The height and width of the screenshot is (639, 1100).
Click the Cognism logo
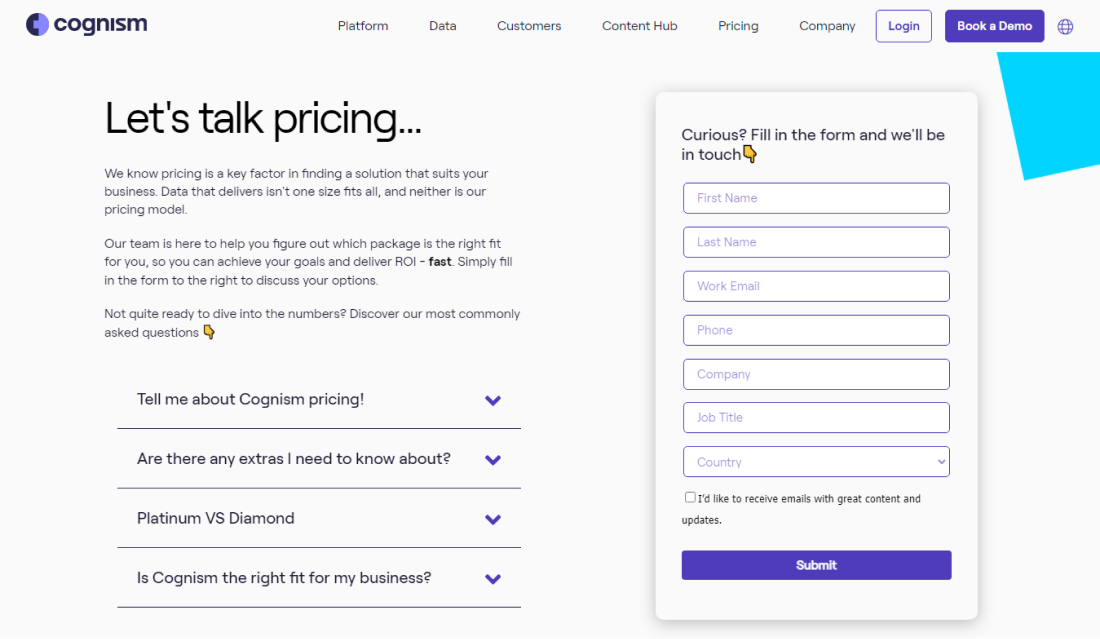(x=86, y=24)
